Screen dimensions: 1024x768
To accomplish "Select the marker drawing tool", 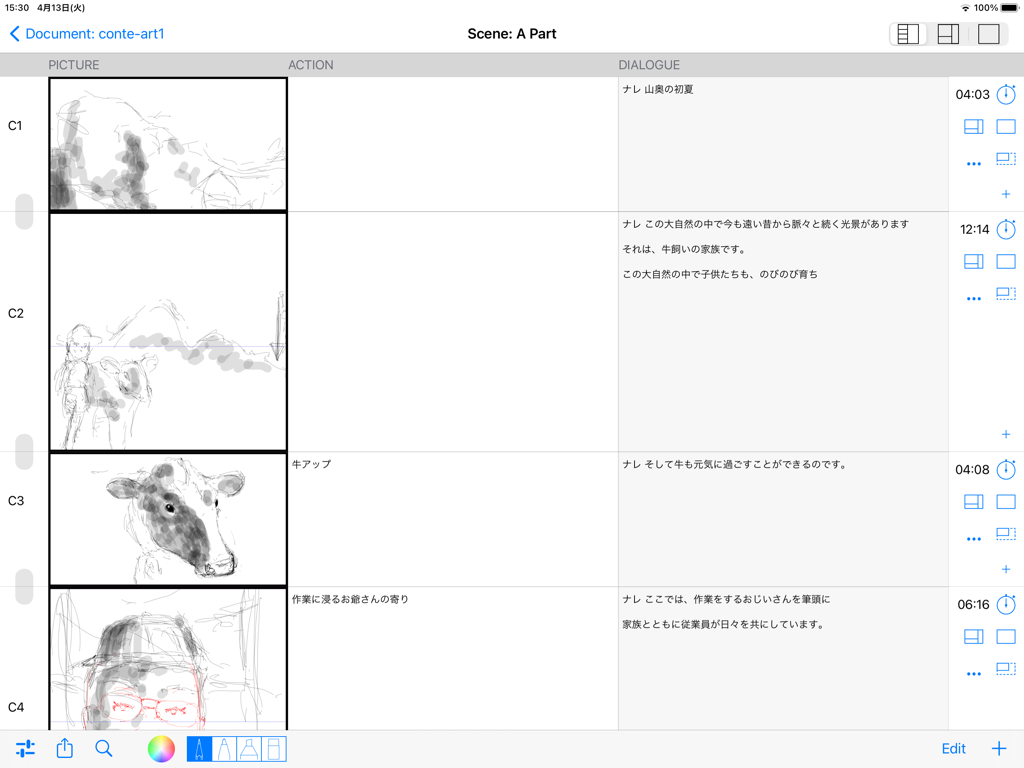I will pos(247,748).
